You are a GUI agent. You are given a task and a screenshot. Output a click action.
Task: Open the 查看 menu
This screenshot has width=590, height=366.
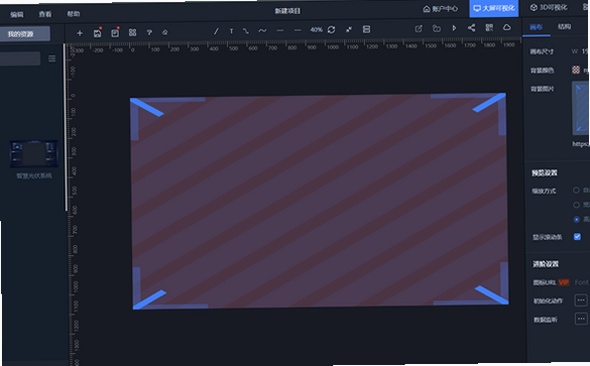pyautogui.click(x=45, y=14)
